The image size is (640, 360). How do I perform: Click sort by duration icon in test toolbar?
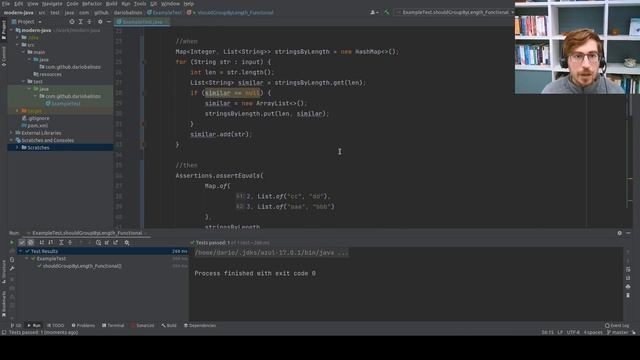click(51, 242)
